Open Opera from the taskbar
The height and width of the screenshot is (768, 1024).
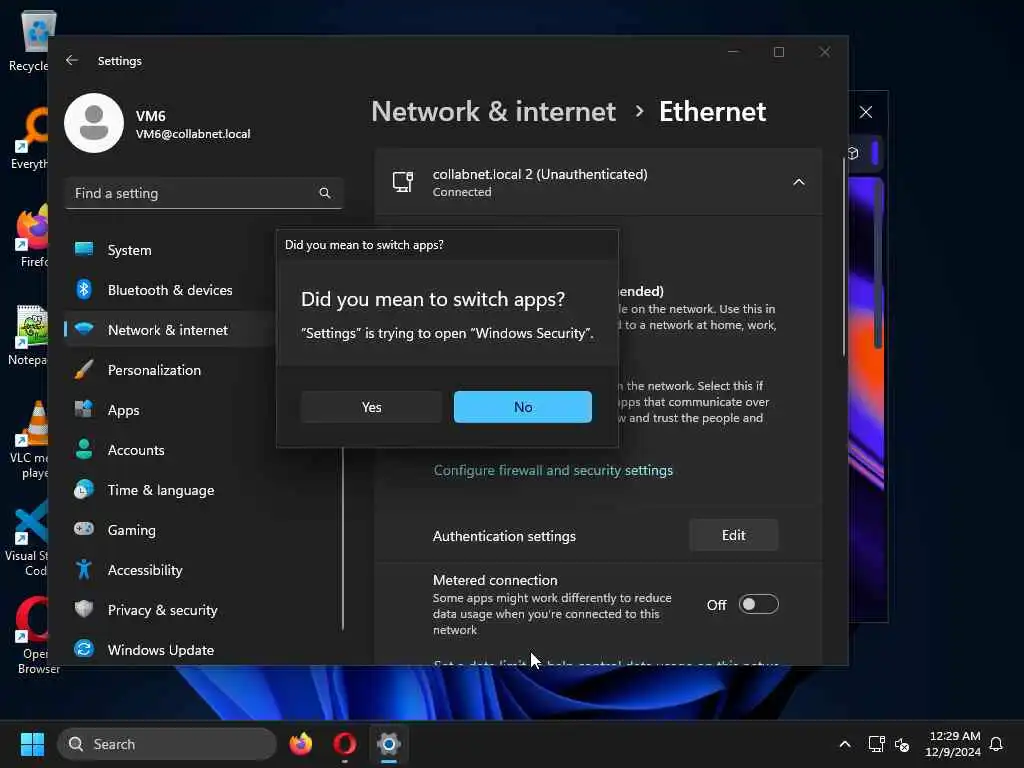coord(345,744)
